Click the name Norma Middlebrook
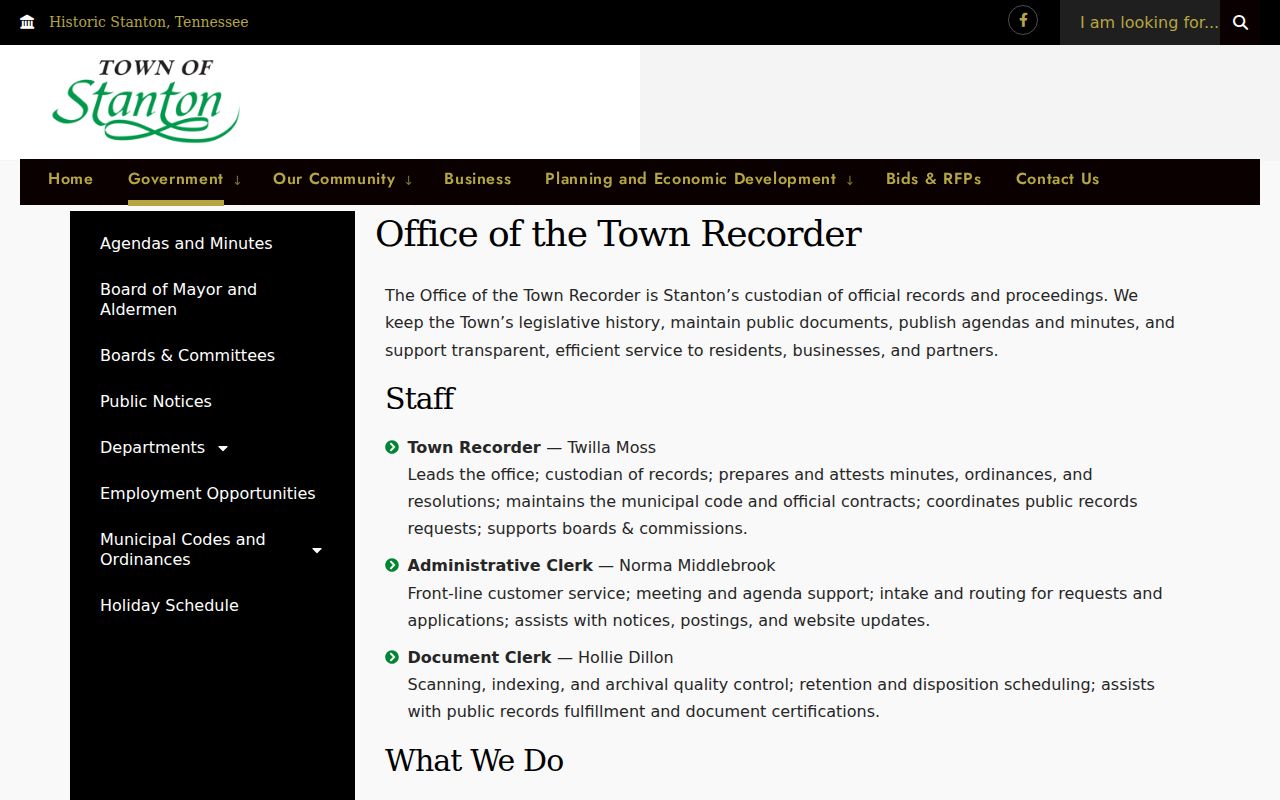 [x=697, y=565]
